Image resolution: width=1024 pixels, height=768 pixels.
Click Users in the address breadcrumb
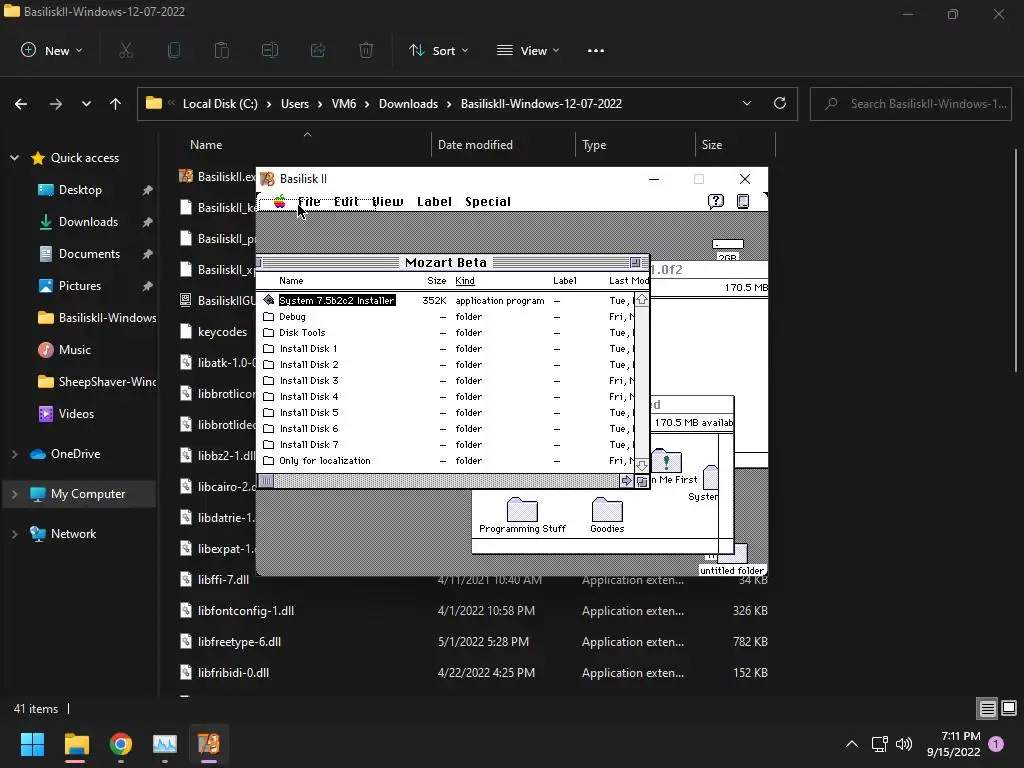click(295, 104)
